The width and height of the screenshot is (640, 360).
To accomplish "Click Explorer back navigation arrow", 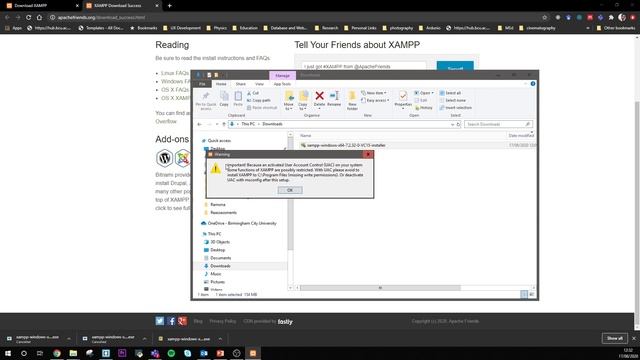I will 199,124.
